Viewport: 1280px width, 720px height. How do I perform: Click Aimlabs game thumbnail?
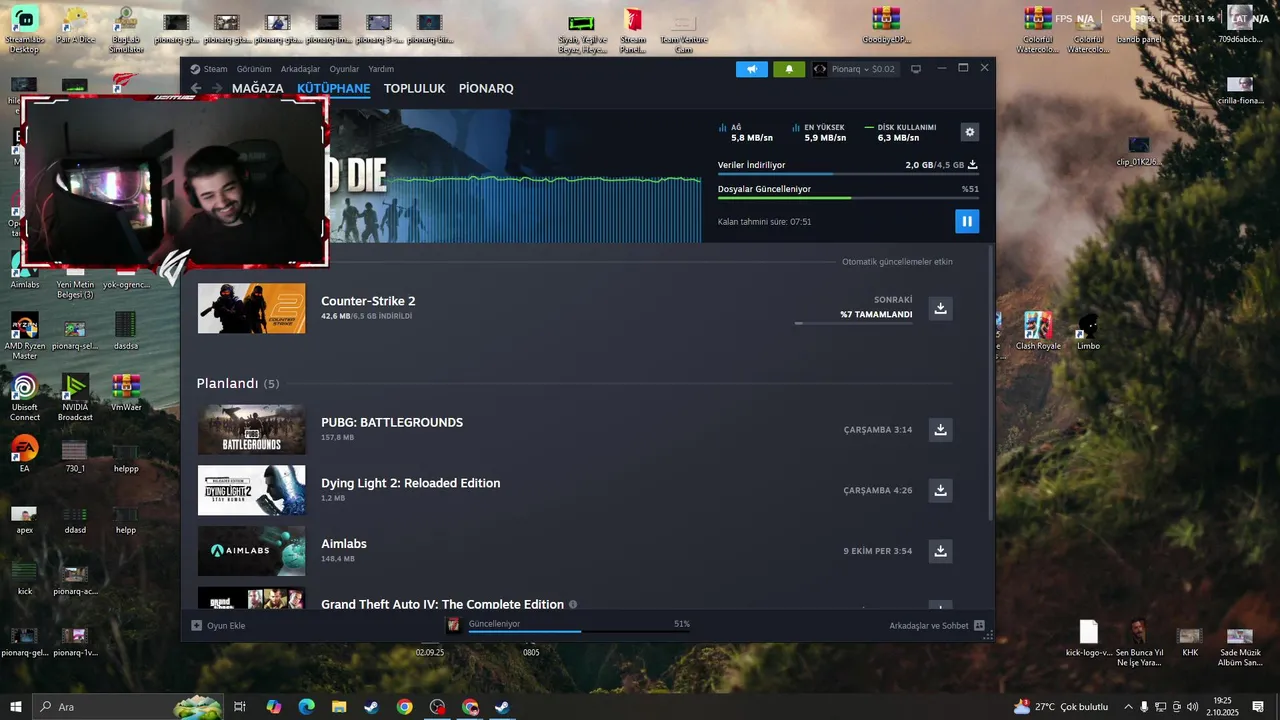pyautogui.click(x=251, y=551)
